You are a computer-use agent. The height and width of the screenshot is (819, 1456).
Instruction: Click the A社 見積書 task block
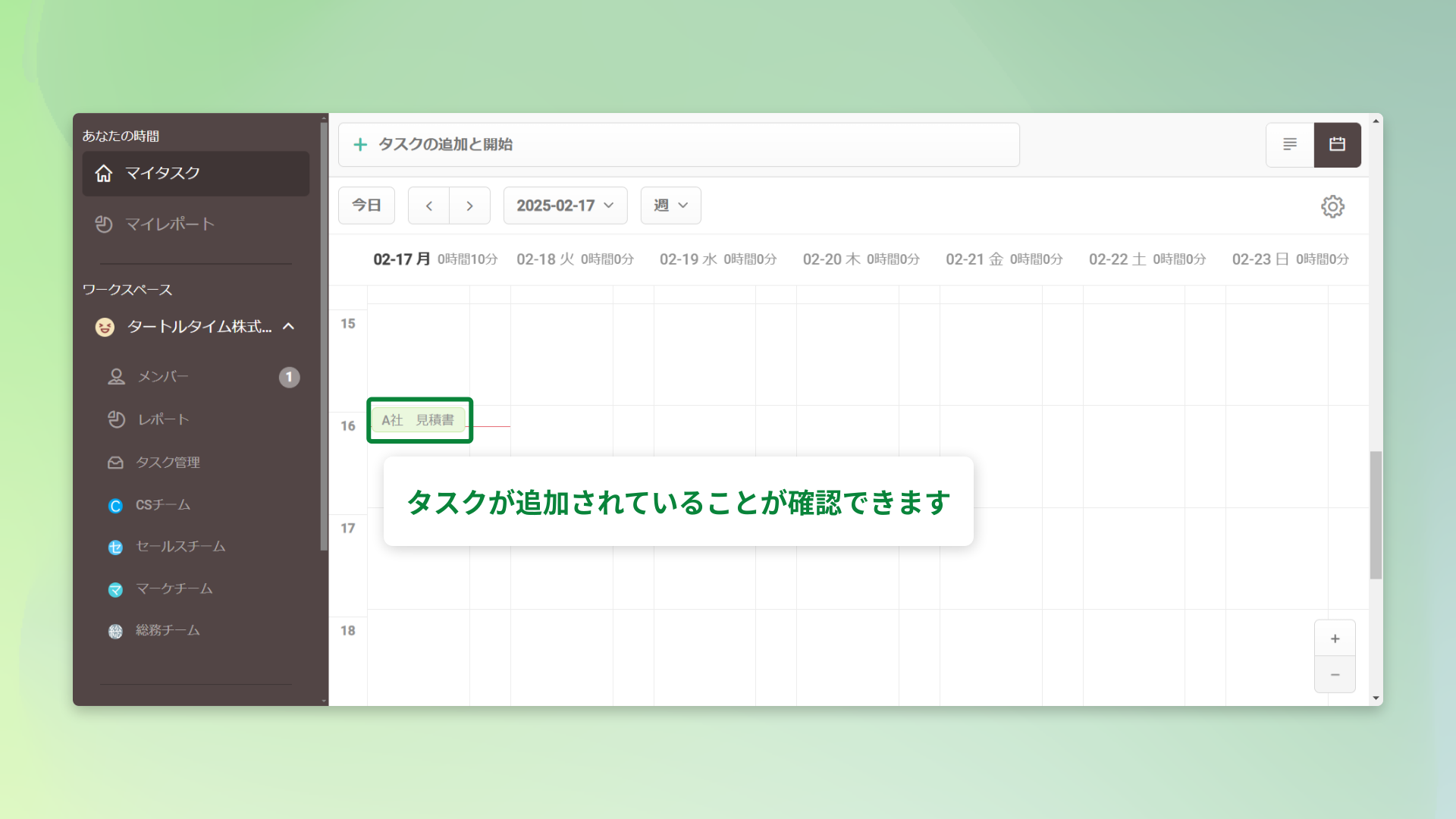tap(418, 420)
